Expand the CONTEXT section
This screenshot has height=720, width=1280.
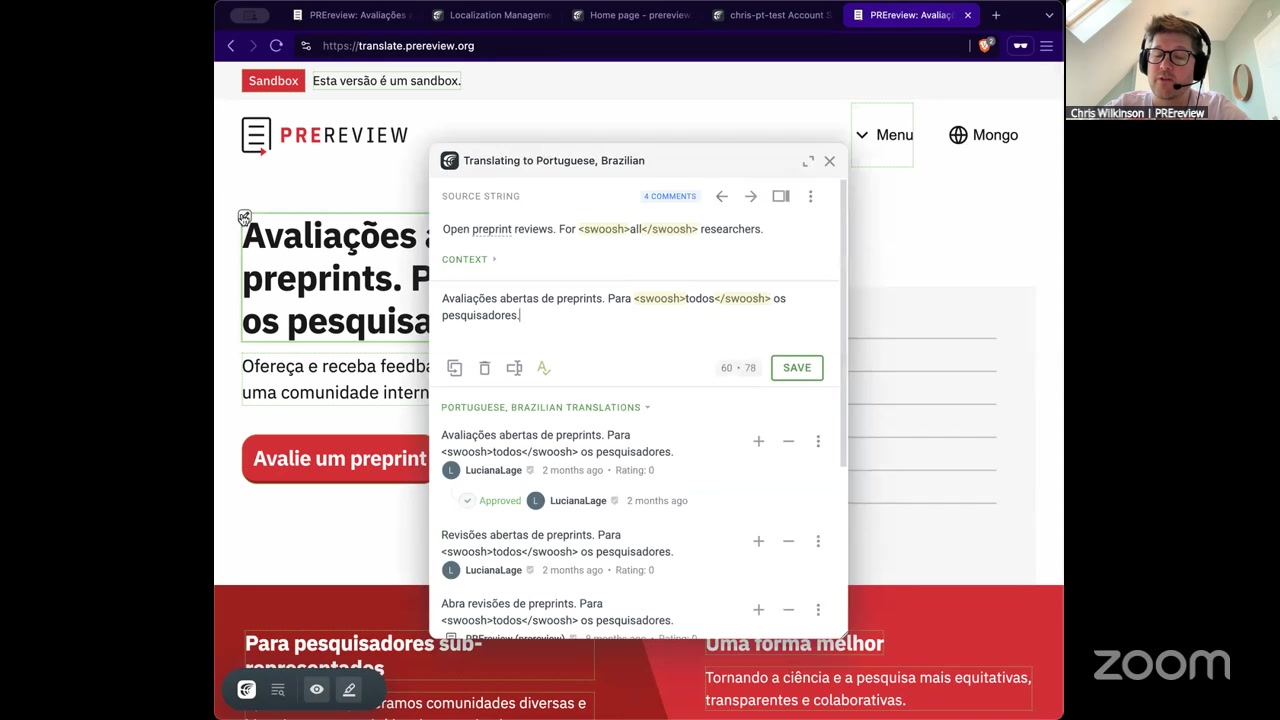tap(469, 260)
